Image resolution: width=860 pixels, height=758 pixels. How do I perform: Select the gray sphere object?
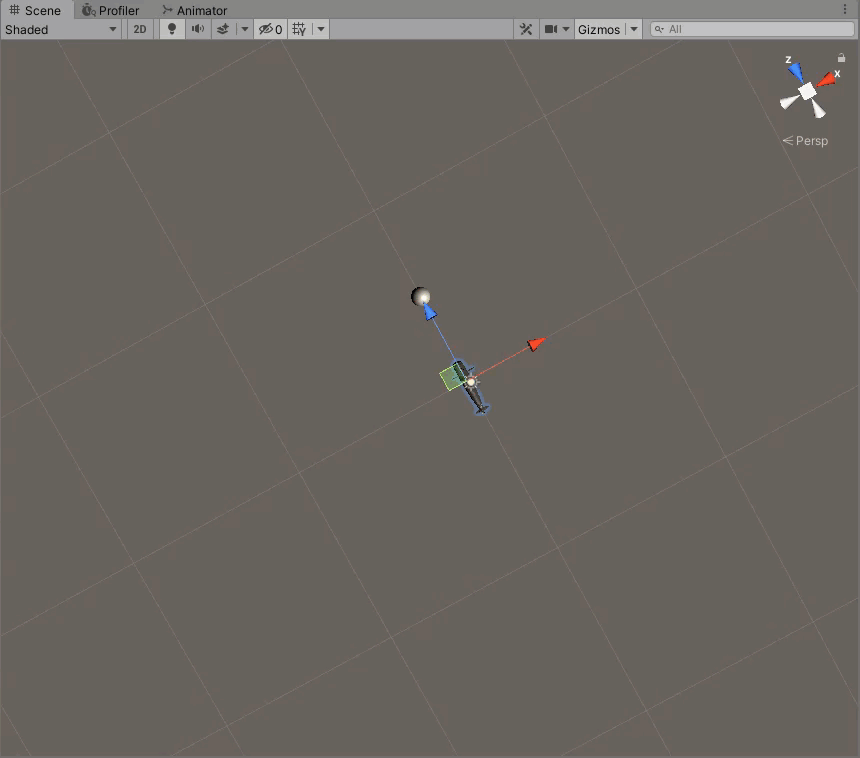[x=421, y=296]
